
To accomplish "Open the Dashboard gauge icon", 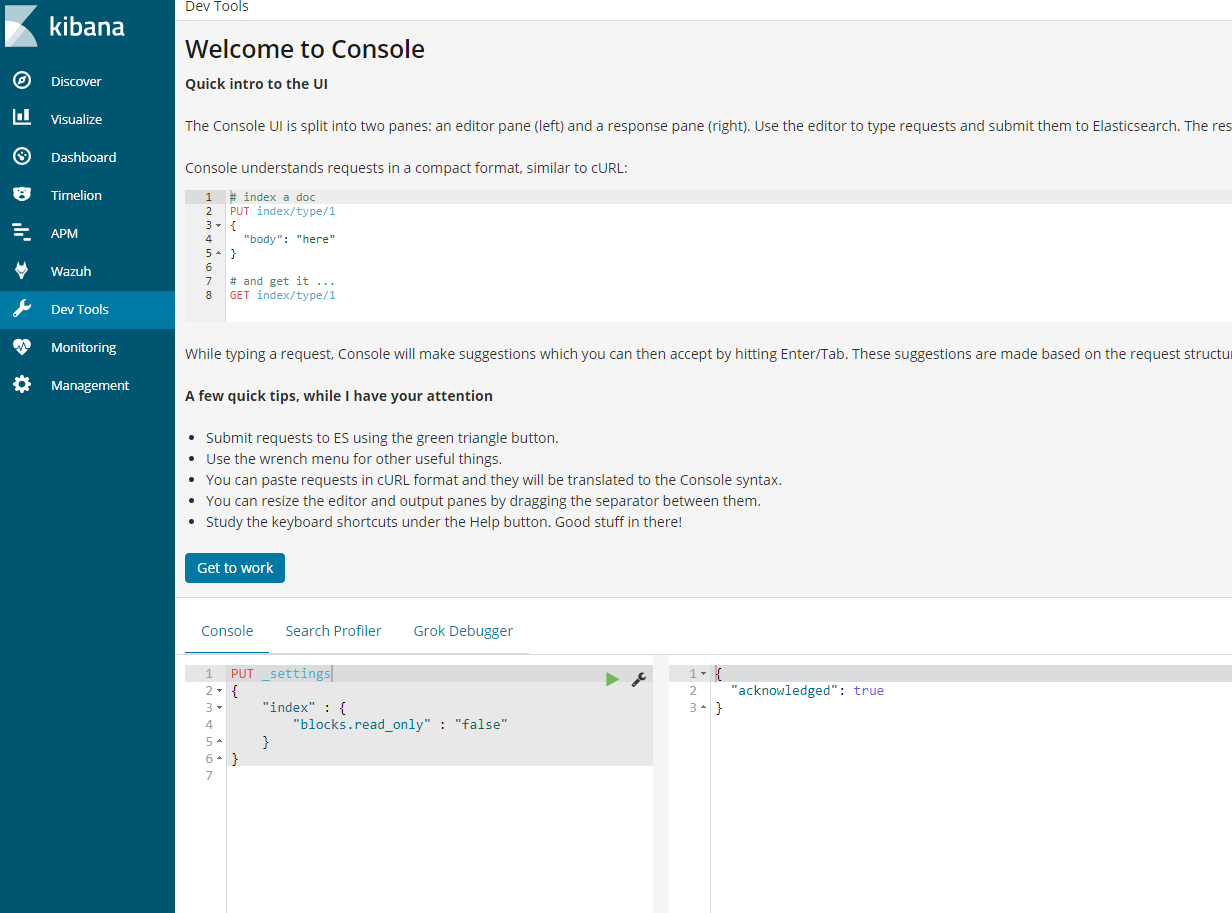I will 22,157.
